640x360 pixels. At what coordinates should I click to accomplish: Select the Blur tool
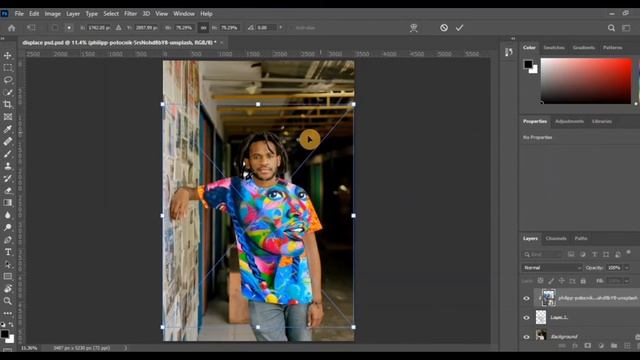pyautogui.click(x=8, y=215)
